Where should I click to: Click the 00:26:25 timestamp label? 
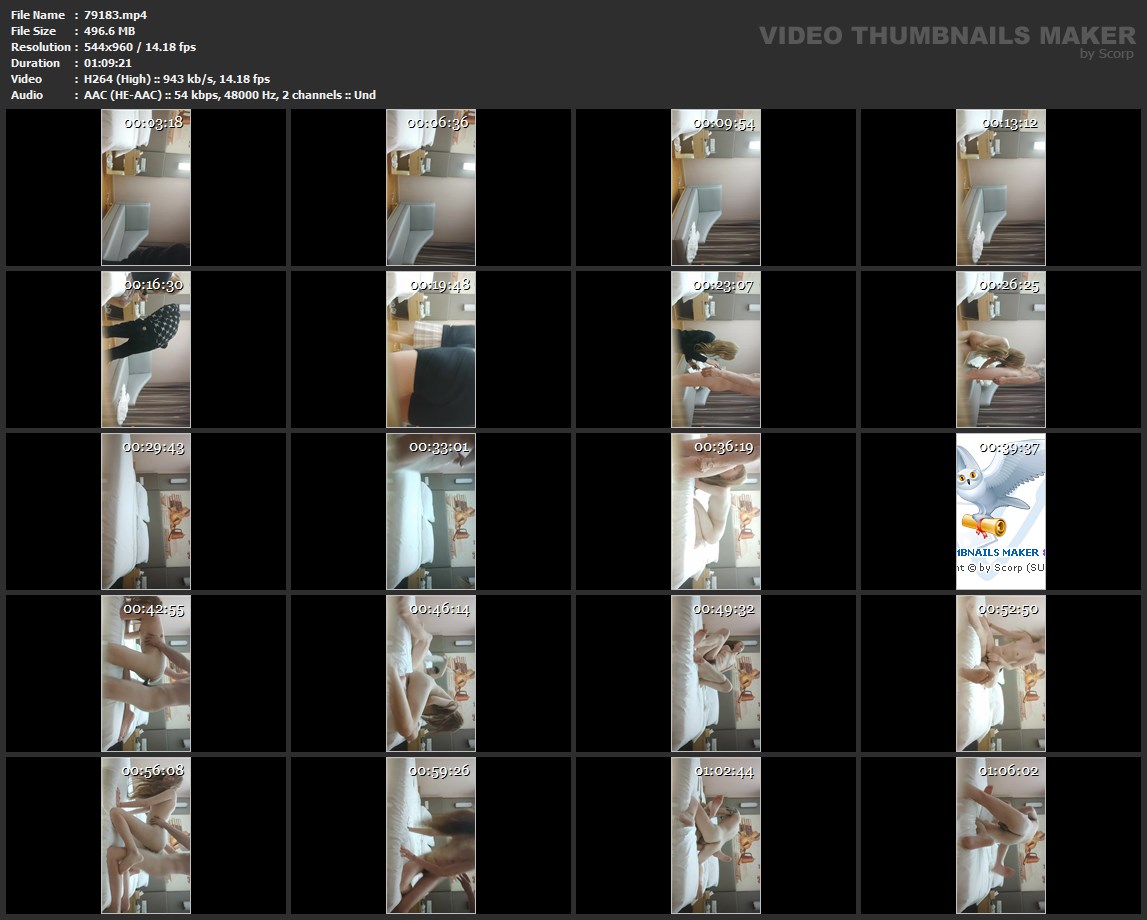click(1008, 285)
